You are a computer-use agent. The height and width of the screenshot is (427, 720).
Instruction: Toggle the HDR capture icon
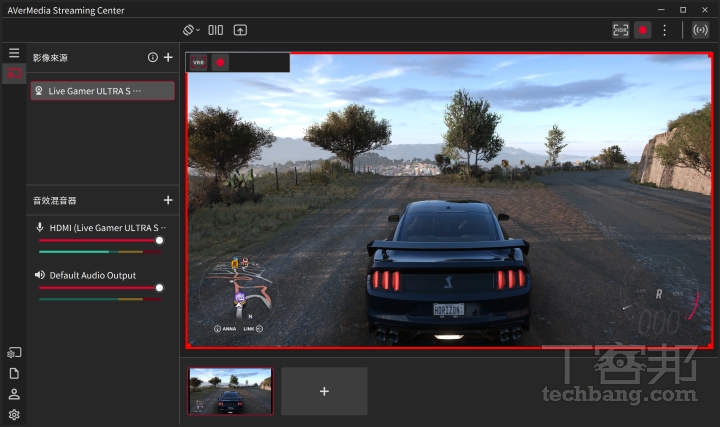pyautogui.click(x=621, y=30)
